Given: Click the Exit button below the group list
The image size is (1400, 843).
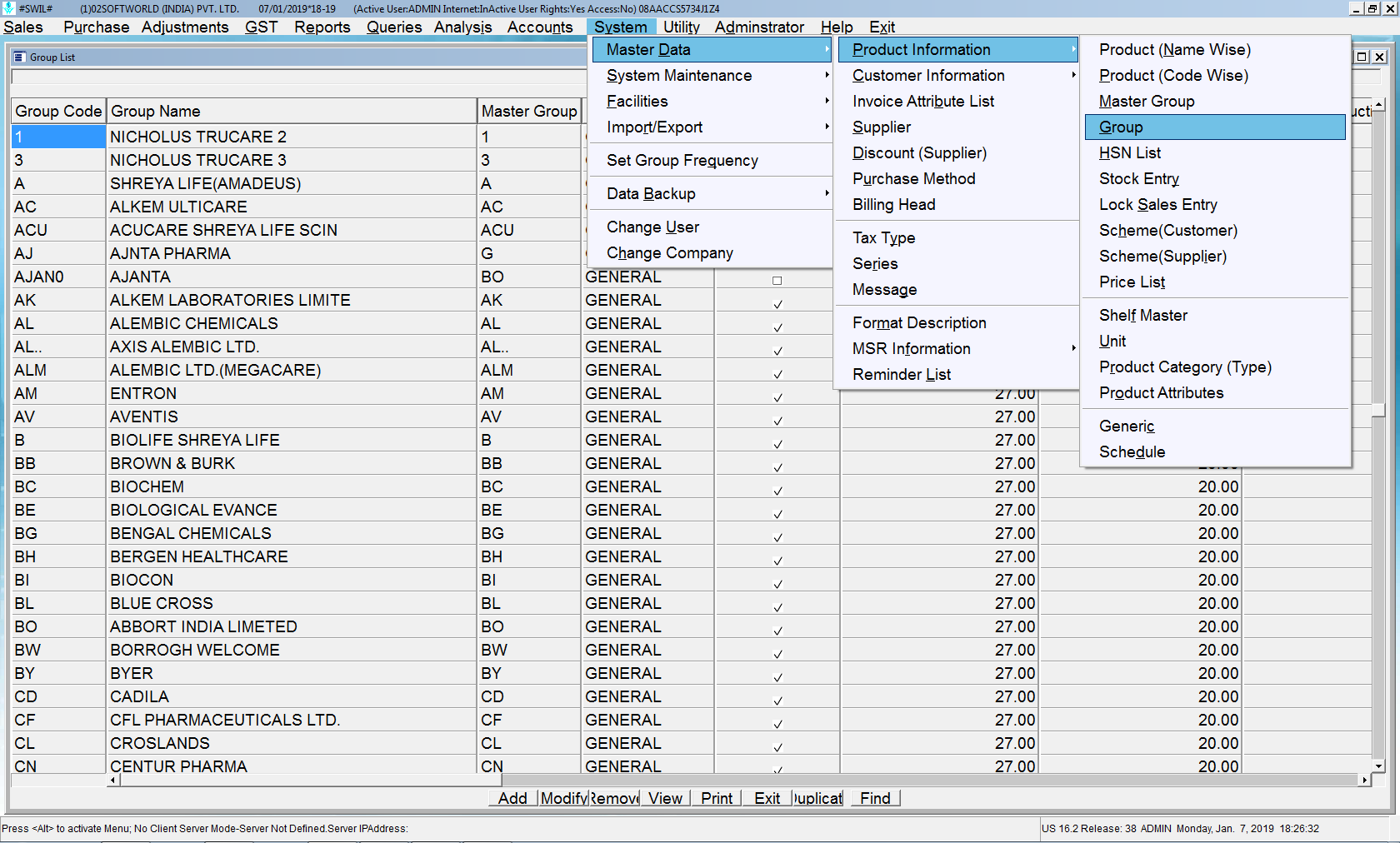Looking at the screenshot, I should point(767,798).
